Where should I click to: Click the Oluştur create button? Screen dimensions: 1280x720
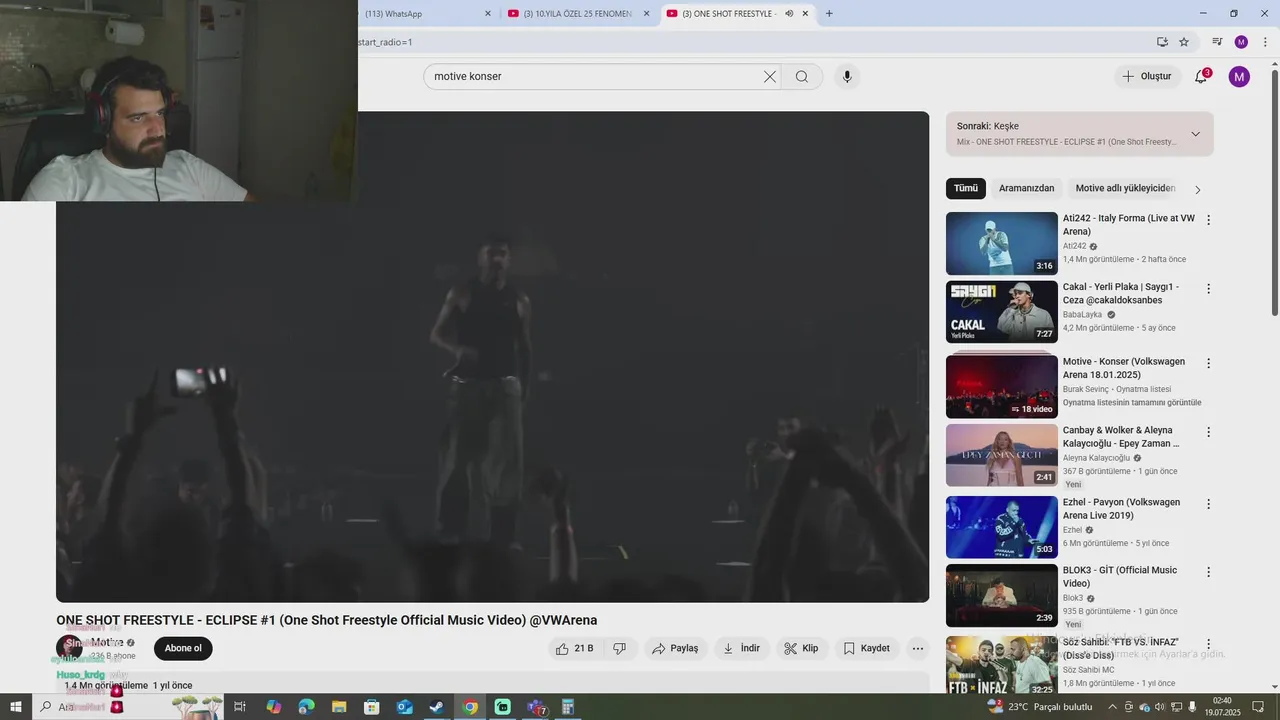click(1146, 76)
